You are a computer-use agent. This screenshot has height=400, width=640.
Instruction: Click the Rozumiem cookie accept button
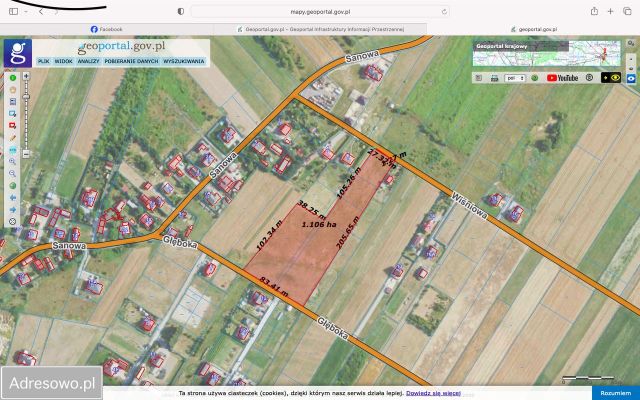[616, 393]
